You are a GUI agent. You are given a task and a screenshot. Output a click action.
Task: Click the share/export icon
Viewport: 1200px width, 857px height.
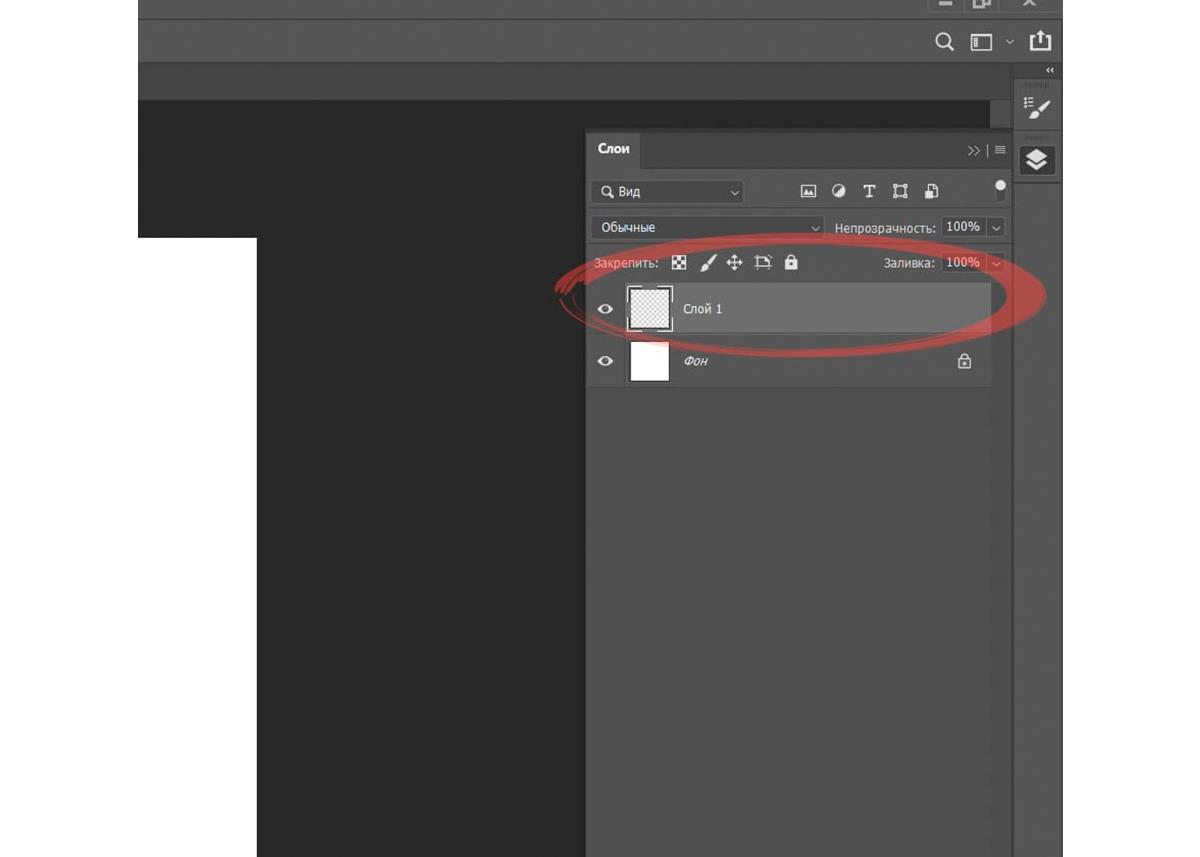tap(1040, 41)
